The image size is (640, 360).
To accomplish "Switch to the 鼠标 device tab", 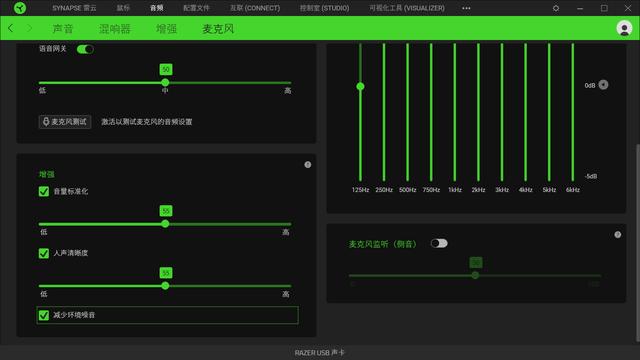I will tap(123, 8).
